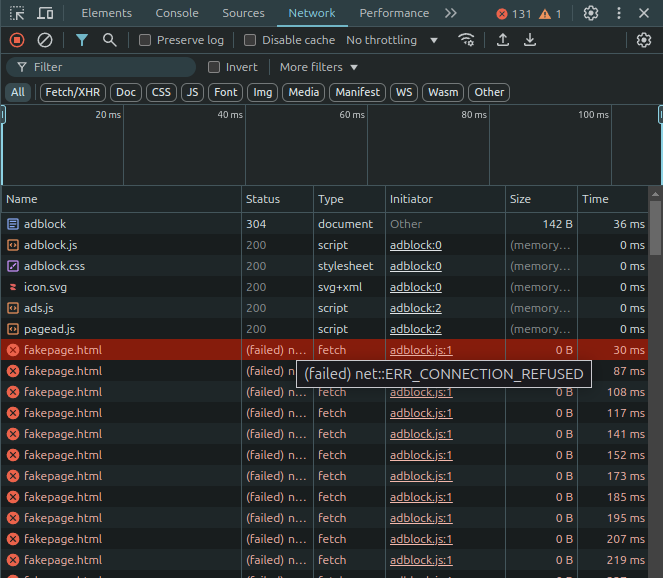
Task: Sort requests by the Type column header
Action: click(349, 199)
